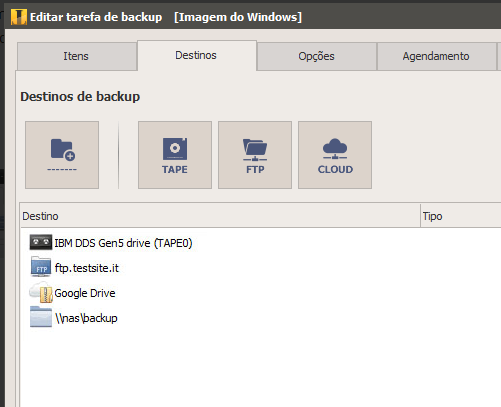
Task: Click the add folder destination button
Action: tap(62, 155)
